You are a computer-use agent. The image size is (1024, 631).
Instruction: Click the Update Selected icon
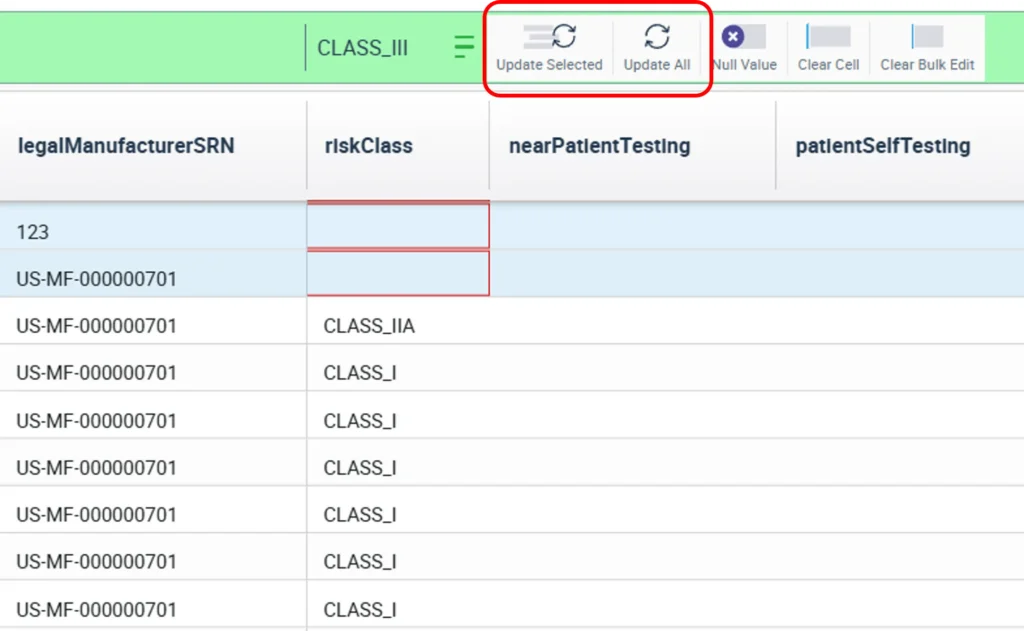pyautogui.click(x=549, y=37)
